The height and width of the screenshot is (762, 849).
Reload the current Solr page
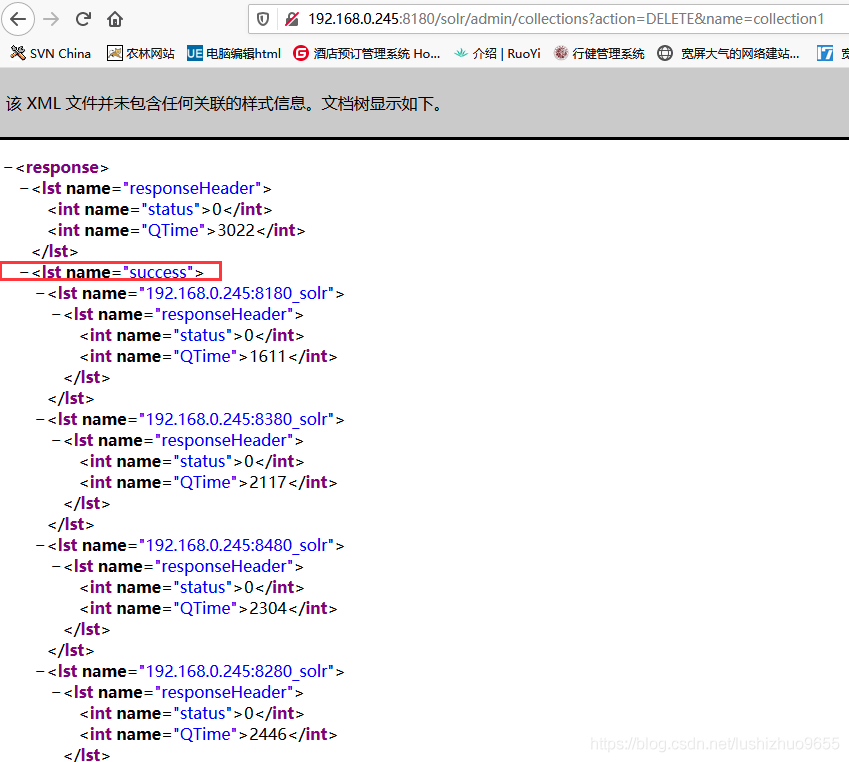[83, 19]
